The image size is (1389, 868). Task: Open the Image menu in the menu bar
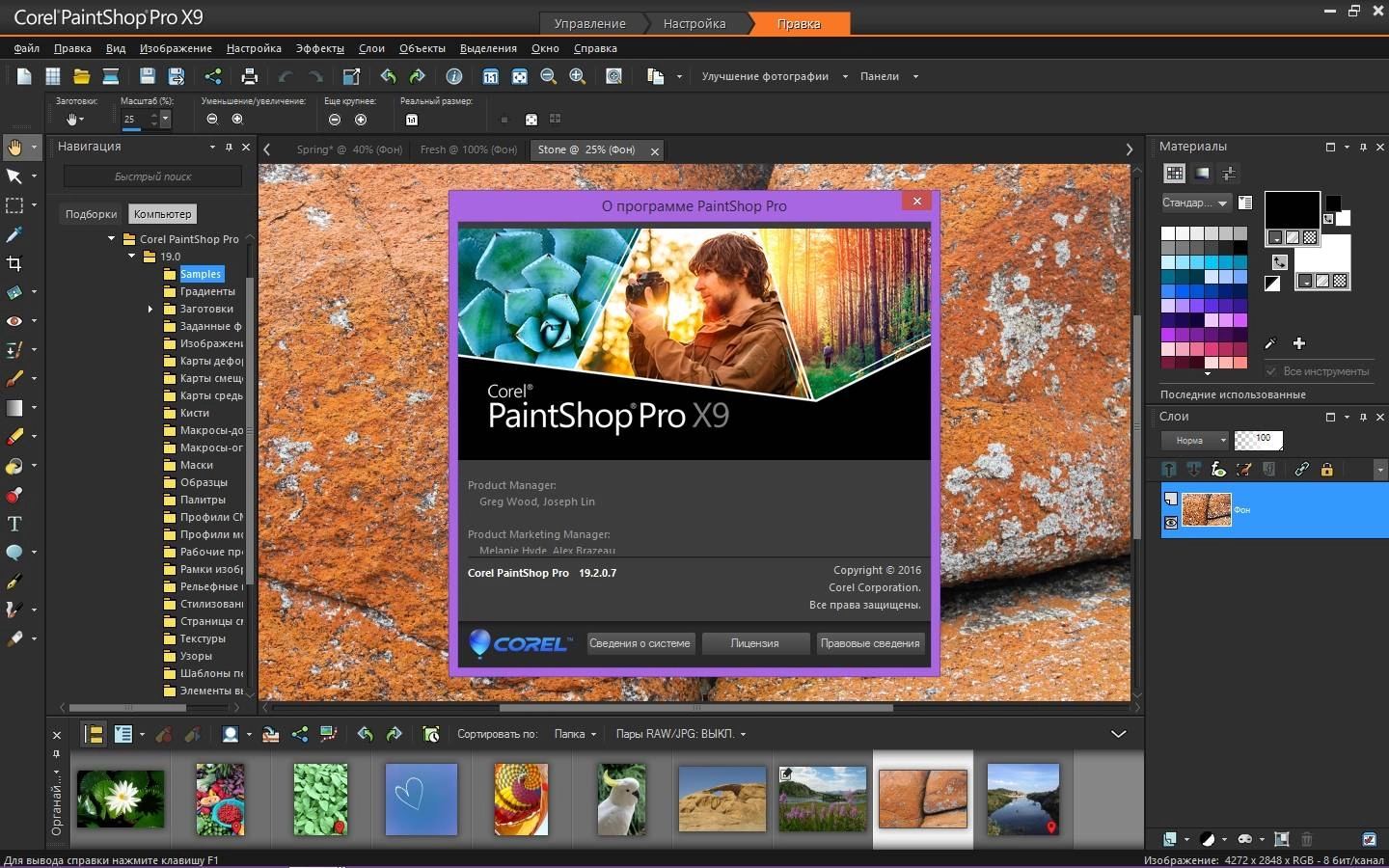[176, 48]
